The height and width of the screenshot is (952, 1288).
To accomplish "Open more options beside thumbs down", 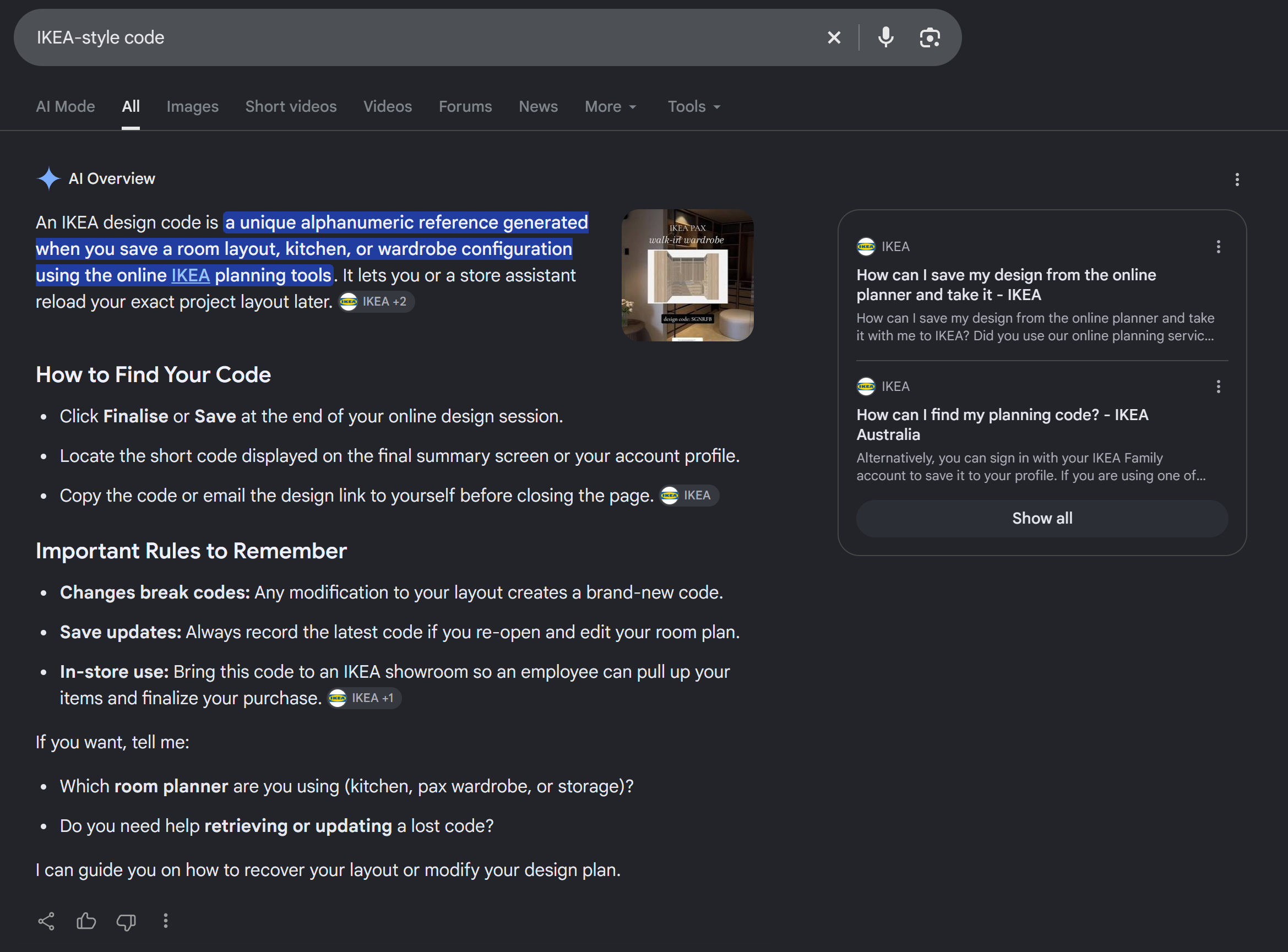I will click(165, 921).
